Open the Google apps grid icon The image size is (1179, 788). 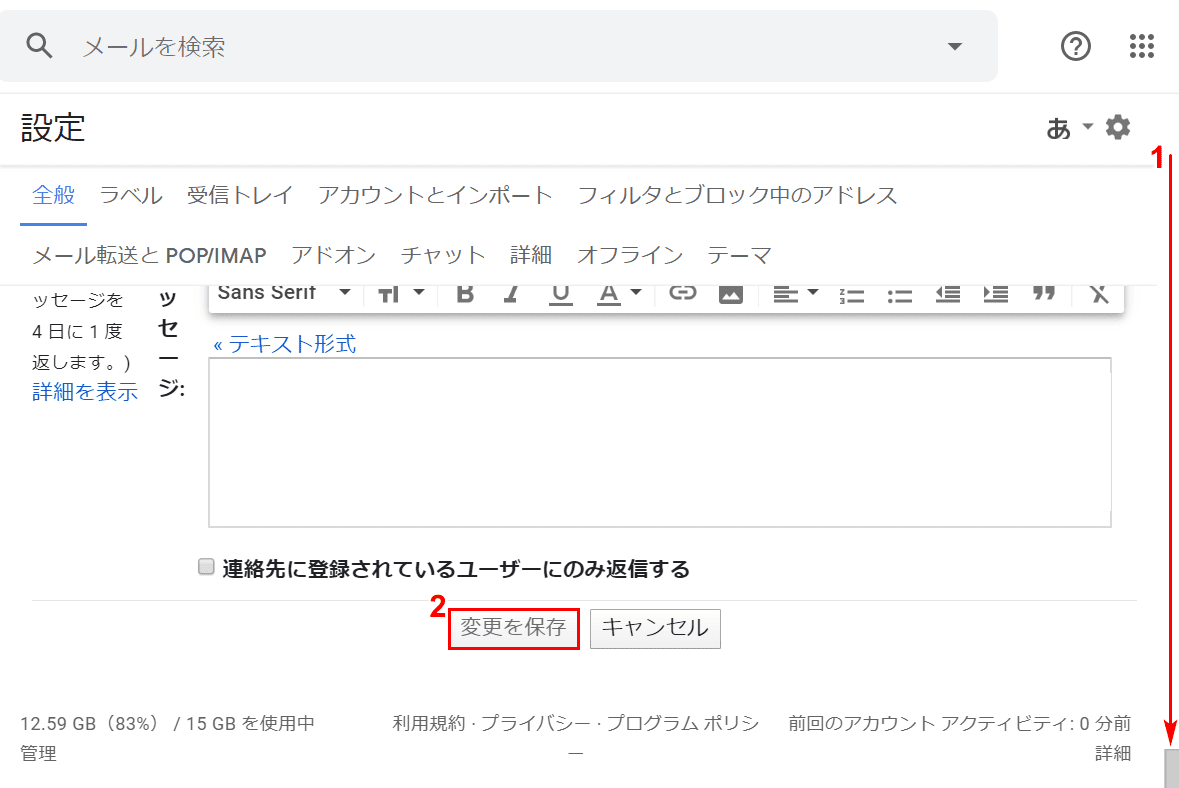[1141, 47]
